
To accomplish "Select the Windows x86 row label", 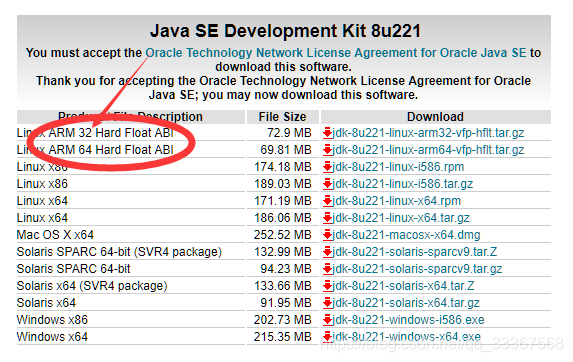I will [52, 320].
